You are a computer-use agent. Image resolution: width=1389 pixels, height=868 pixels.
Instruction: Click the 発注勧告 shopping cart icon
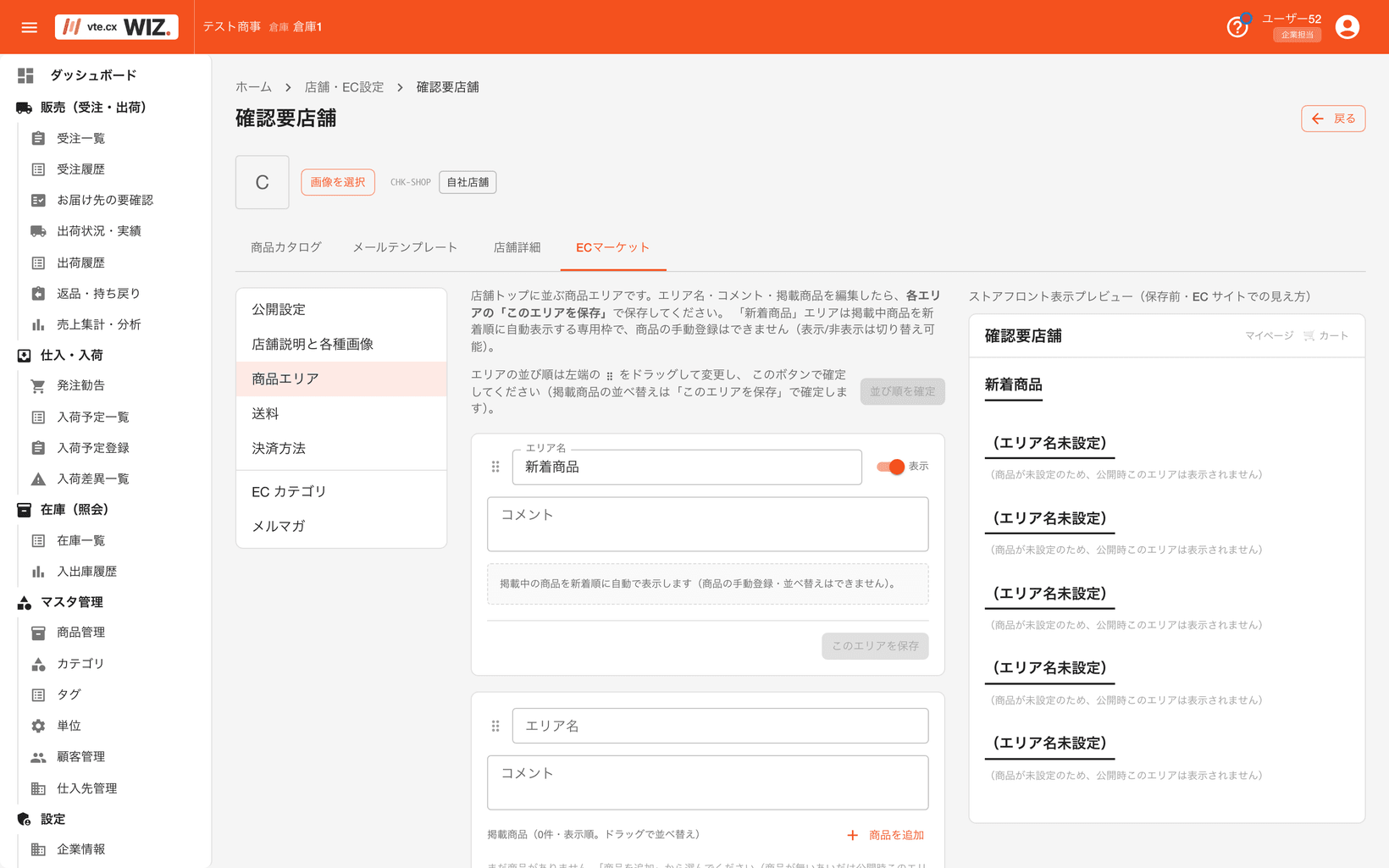38,386
